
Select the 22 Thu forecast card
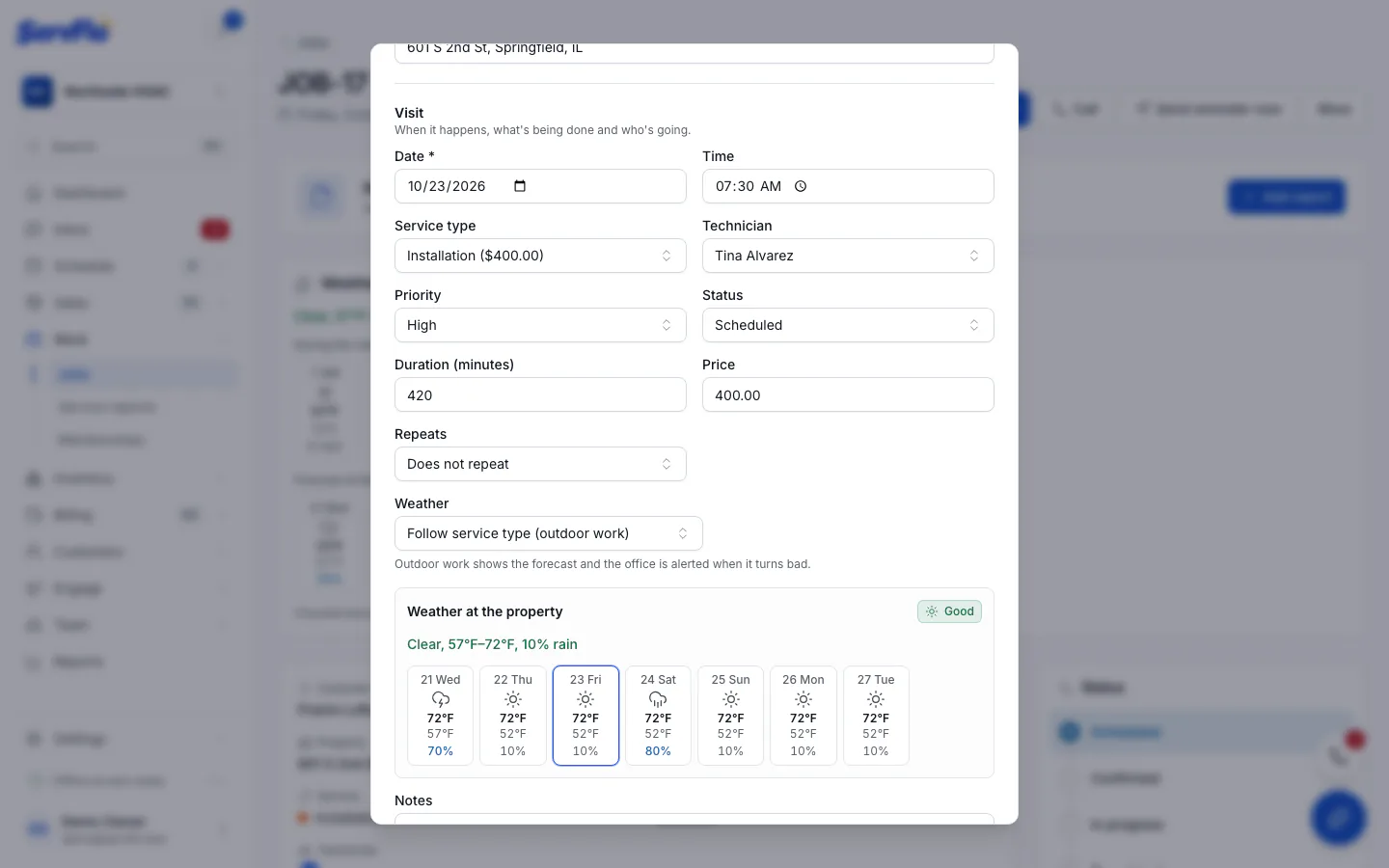[513, 716]
